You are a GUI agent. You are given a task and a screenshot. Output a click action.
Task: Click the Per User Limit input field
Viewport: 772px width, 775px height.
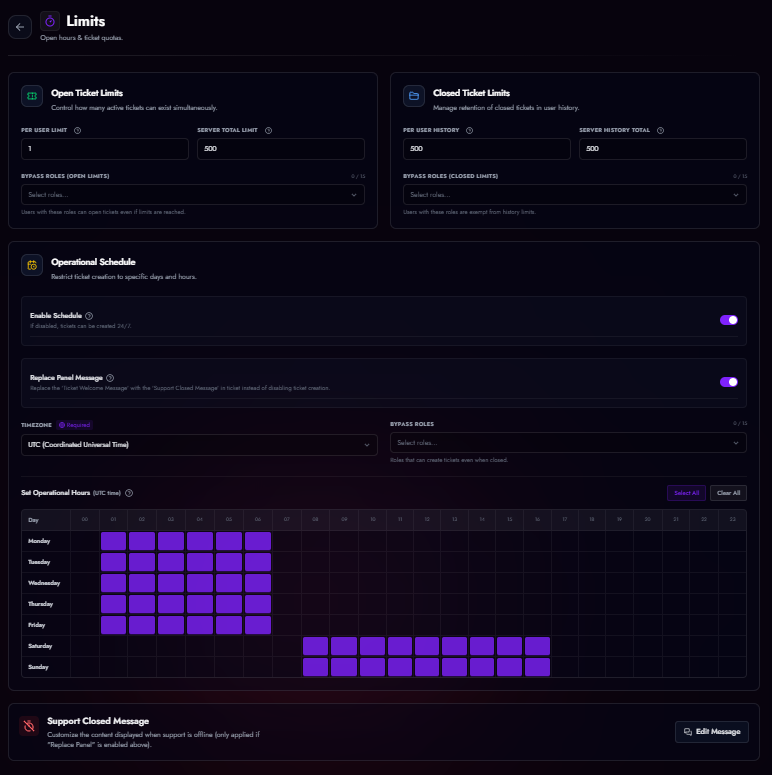105,149
